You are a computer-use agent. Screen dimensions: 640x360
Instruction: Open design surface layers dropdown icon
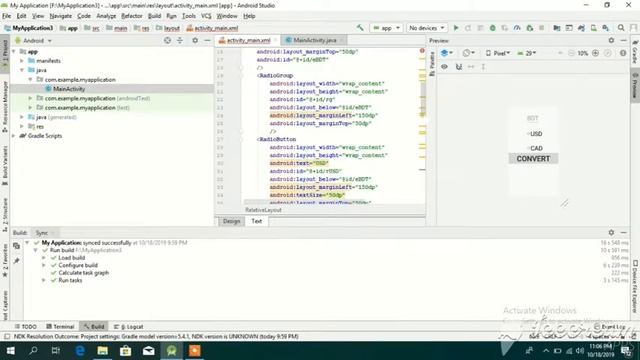click(x=447, y=53)
